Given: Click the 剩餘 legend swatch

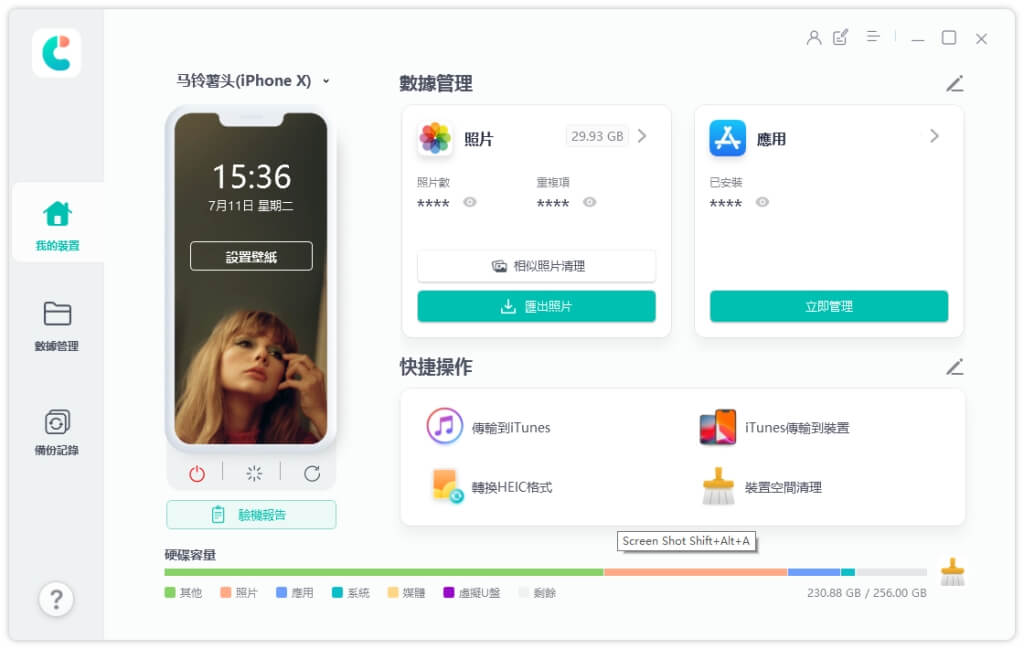Looking at the screenshot, I should click(523, 592).
